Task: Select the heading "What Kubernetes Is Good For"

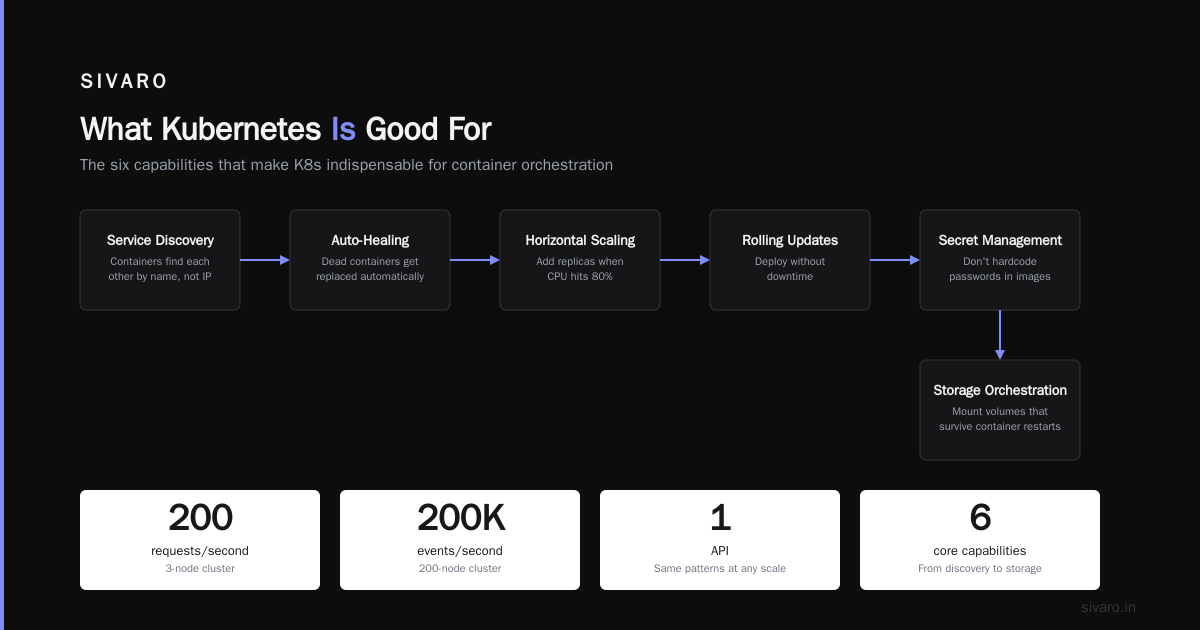Action: [286, 129]
